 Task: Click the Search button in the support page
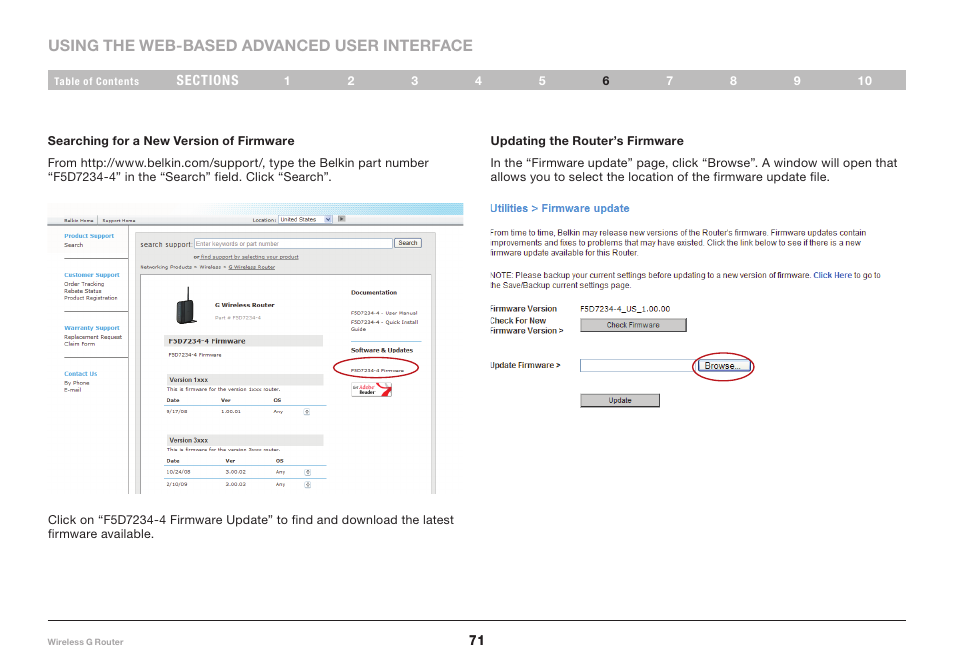[408, 243]
